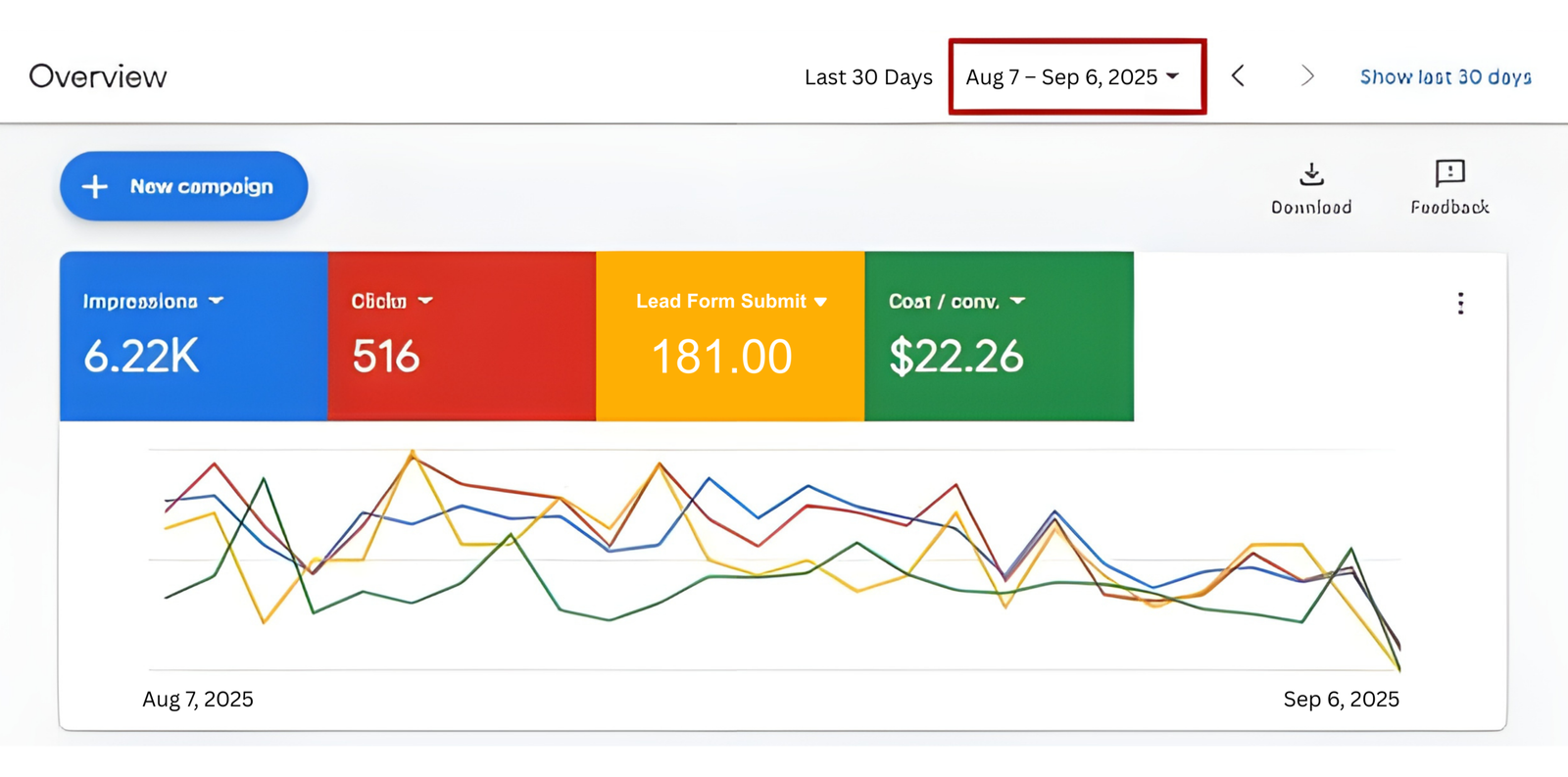This screenshot has width=1568, height=777.
Task: Expand the Lead Form Submit dropdown arrow
Action: coord(821,302)
